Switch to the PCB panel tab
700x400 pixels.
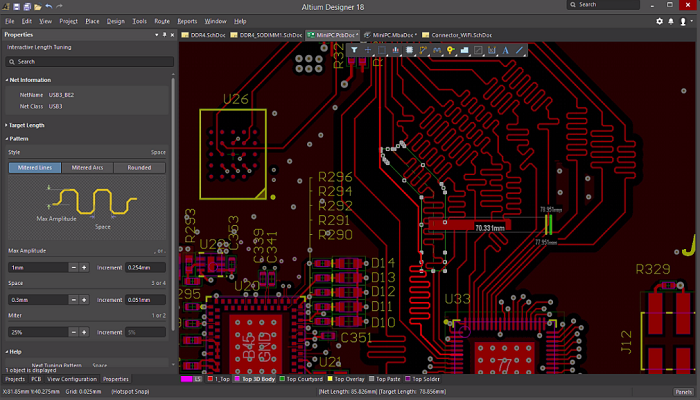tap(36, 379)
